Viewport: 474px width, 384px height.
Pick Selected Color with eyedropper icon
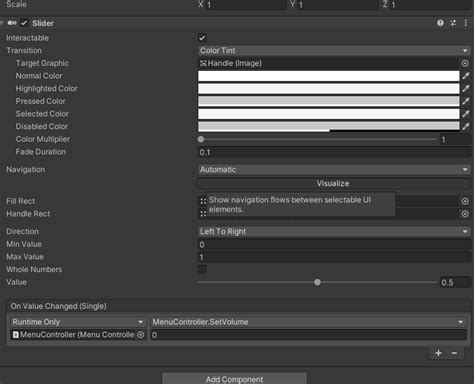click(x=466, y=114)
